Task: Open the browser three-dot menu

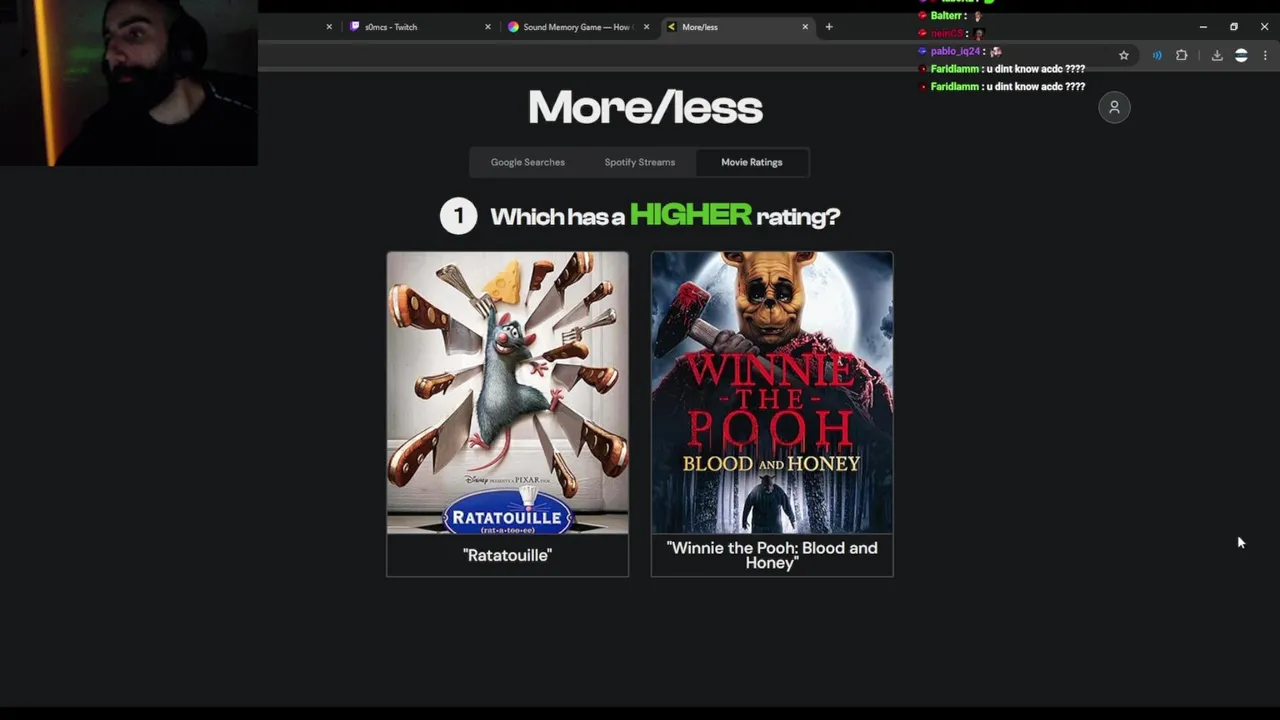Action: pos(1265,56)
